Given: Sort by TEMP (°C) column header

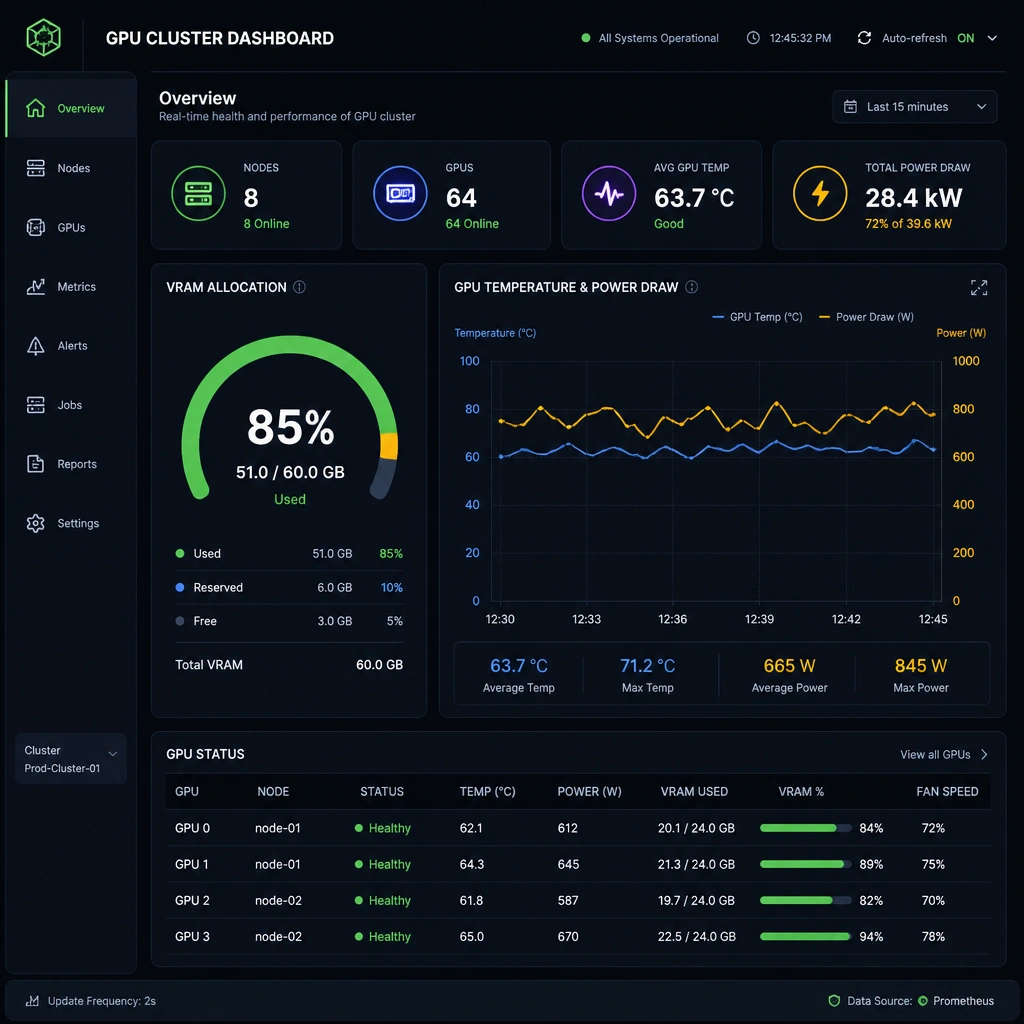Looking at the screenshot, I should (x=487, y=792).
